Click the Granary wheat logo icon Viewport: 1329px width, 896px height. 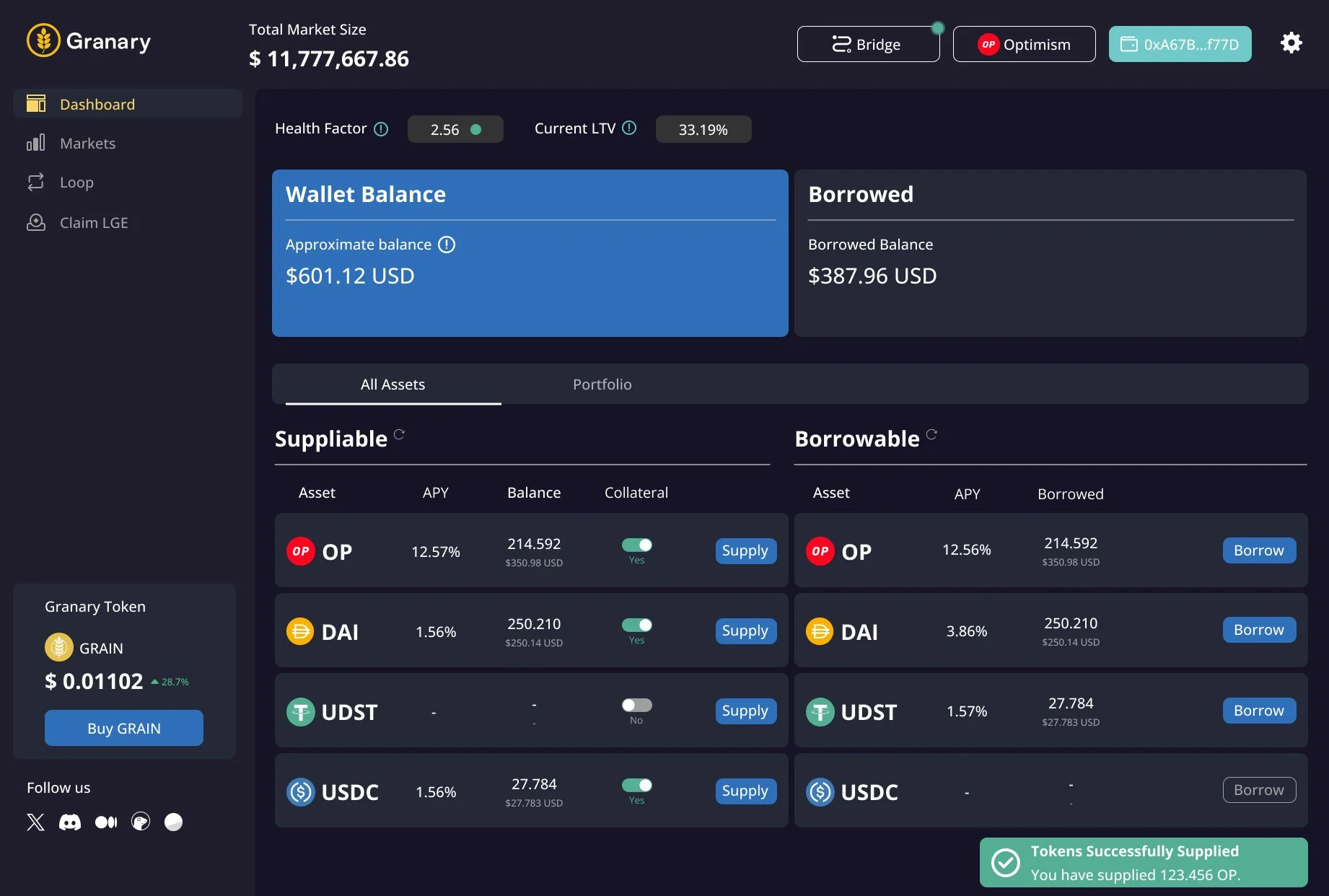(43, 40)
